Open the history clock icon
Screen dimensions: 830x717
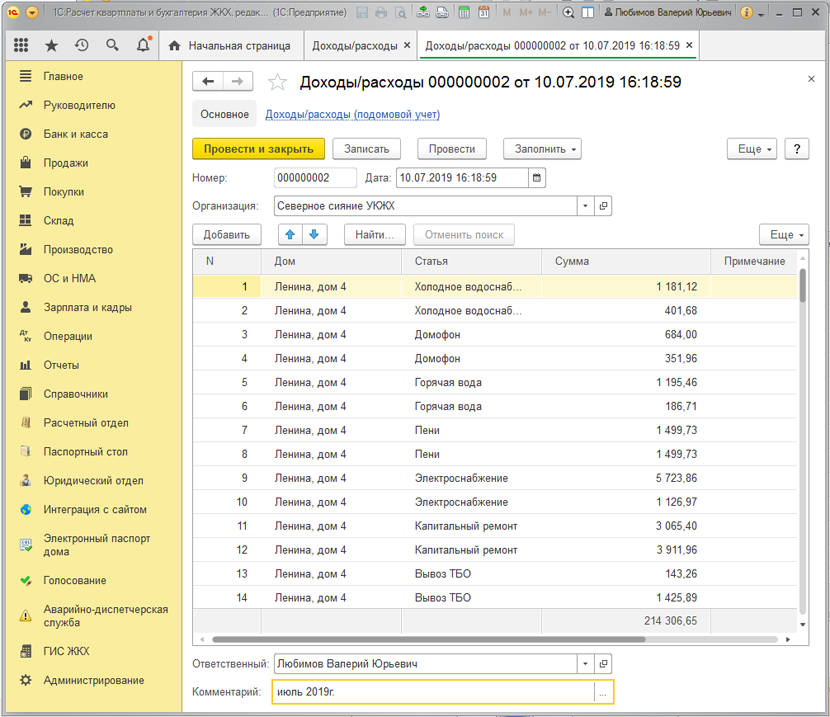coord(81,46)
